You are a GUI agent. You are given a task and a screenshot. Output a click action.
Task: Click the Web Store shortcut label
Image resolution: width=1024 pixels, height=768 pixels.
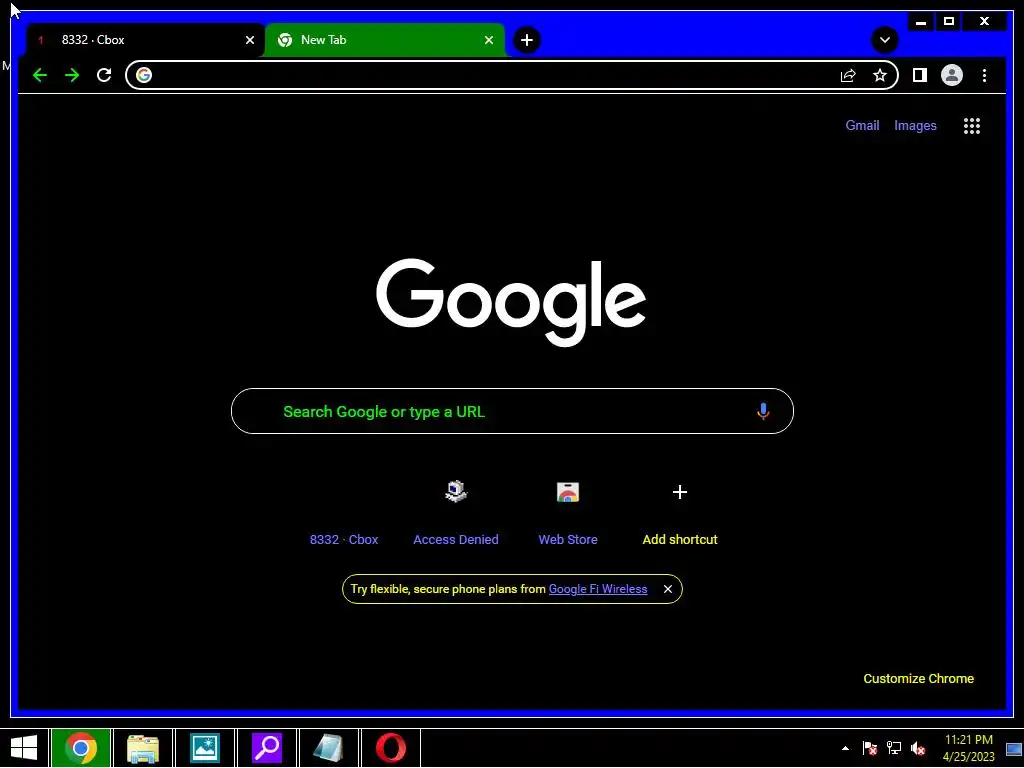568,539
